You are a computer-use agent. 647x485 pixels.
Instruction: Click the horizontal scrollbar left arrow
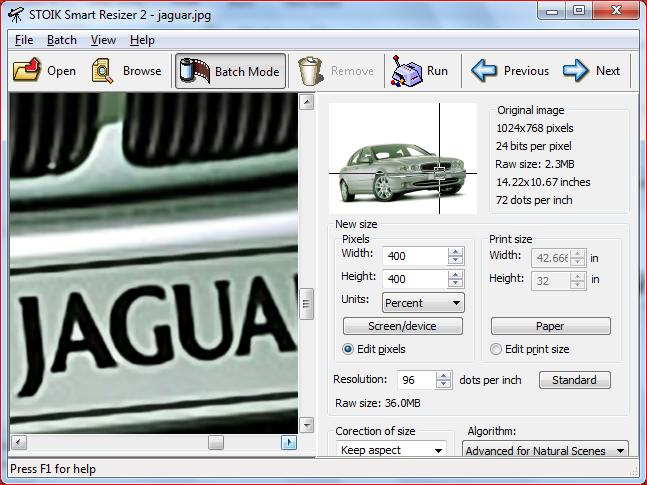coord(19,442)
